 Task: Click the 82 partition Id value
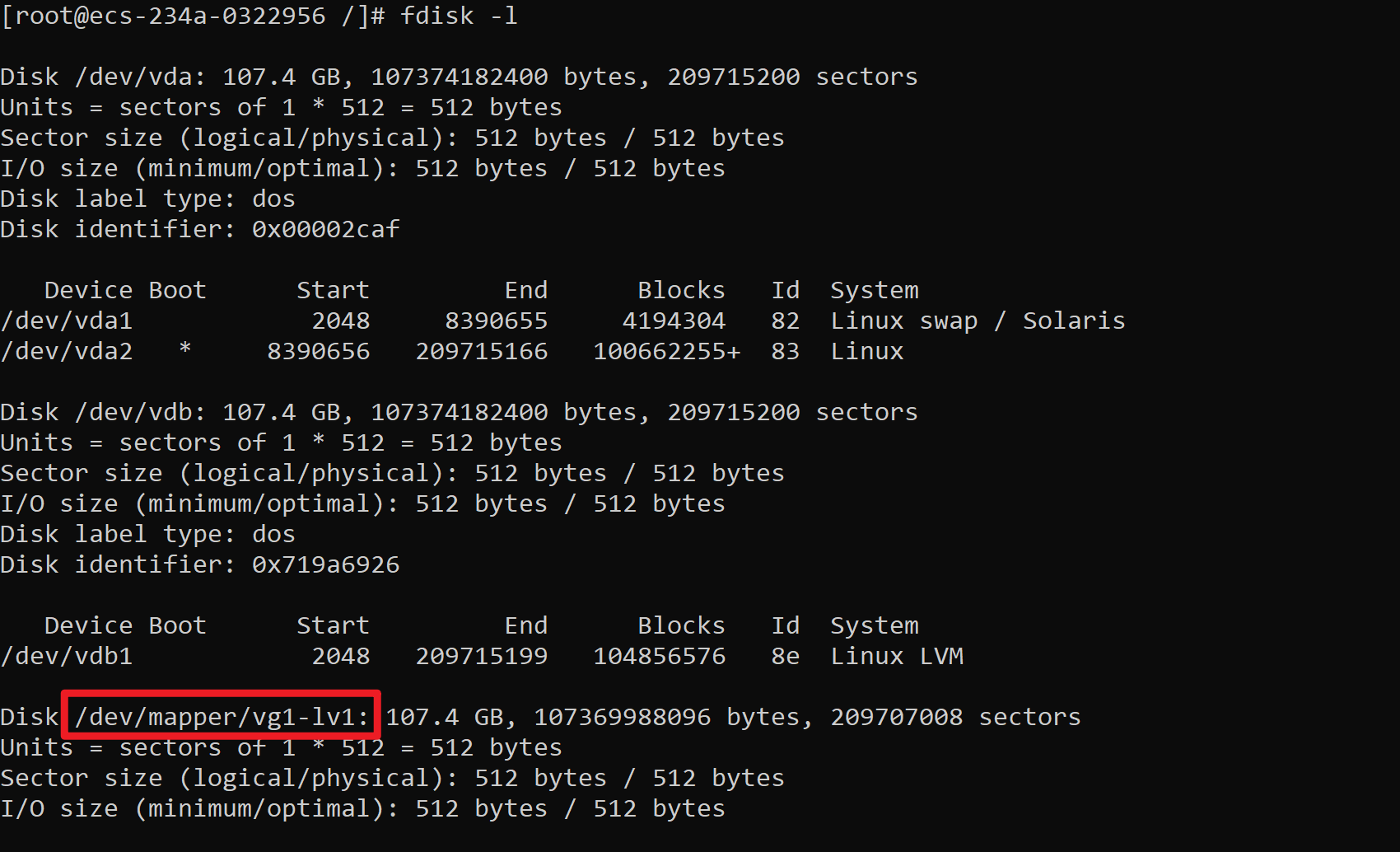point(785,321)
